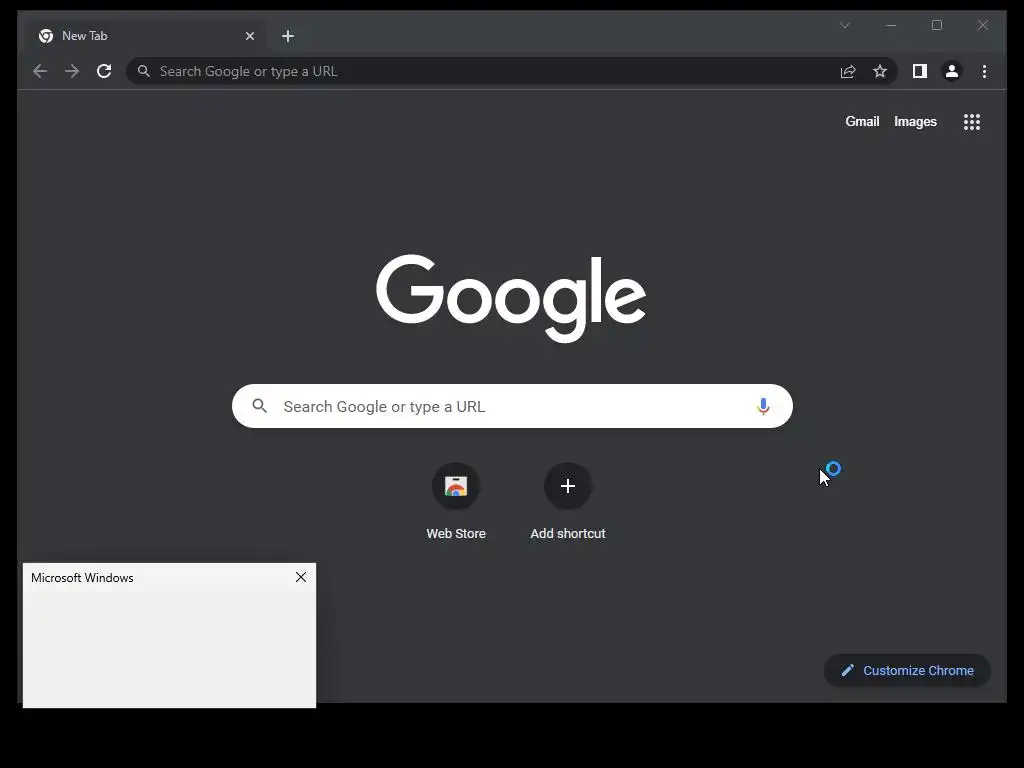
Task: Click the Google search box
Action: tap(512, 406)
